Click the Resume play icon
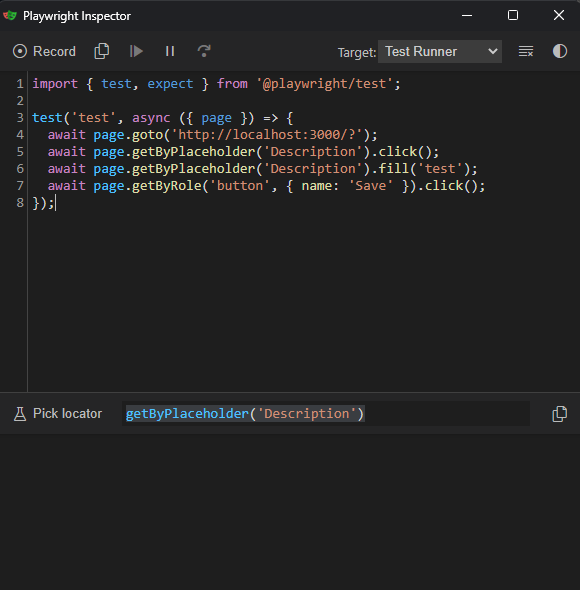This screenshot has height=590, width=580. pos(136,51)
